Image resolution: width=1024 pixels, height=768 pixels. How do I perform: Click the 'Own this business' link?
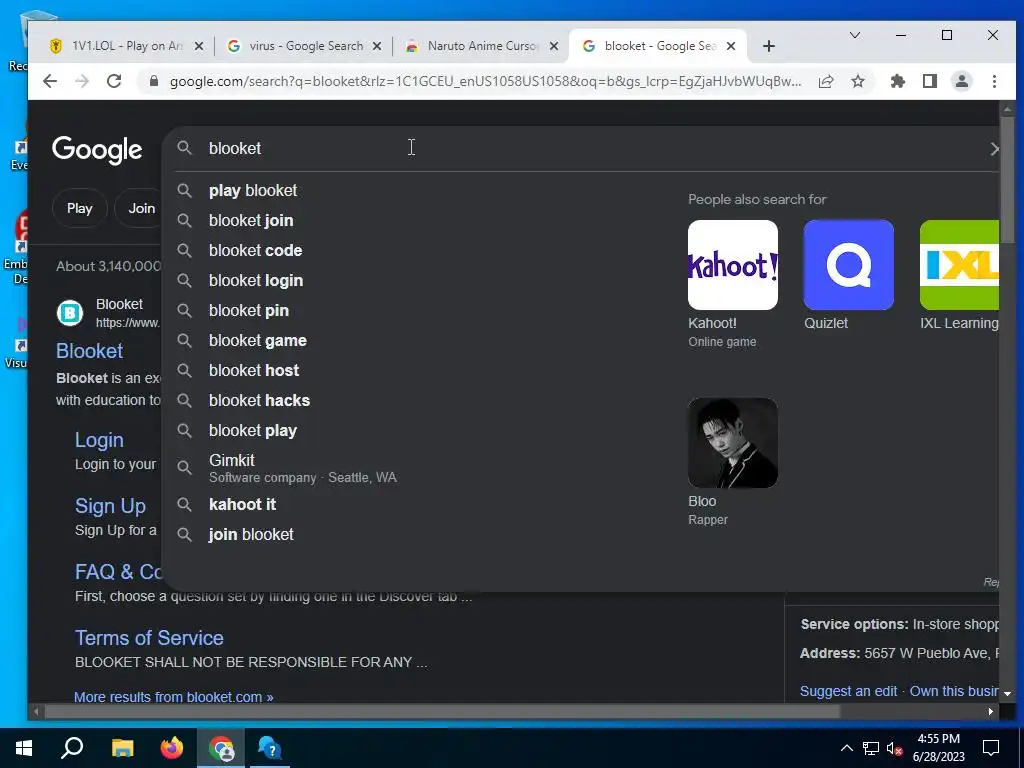[x=954, y=691]
